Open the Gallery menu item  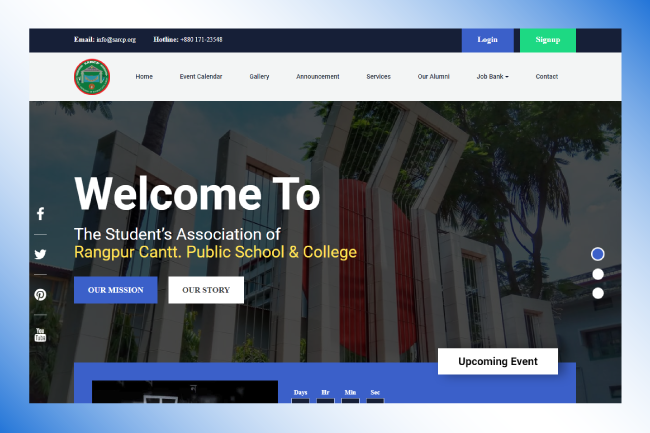259,77
